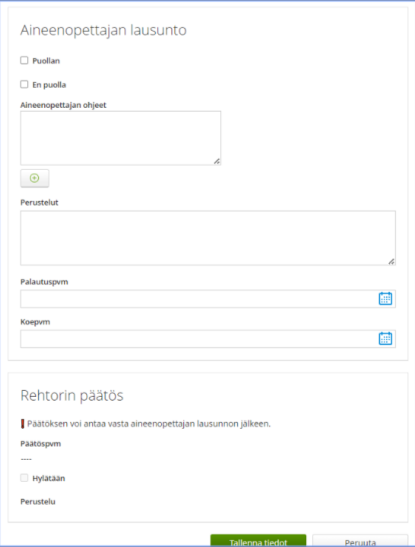Open the Palautuspvm calendar picker icon
Image resolution: width=415 pixels, height=547 pixels.
click(385, 299)
